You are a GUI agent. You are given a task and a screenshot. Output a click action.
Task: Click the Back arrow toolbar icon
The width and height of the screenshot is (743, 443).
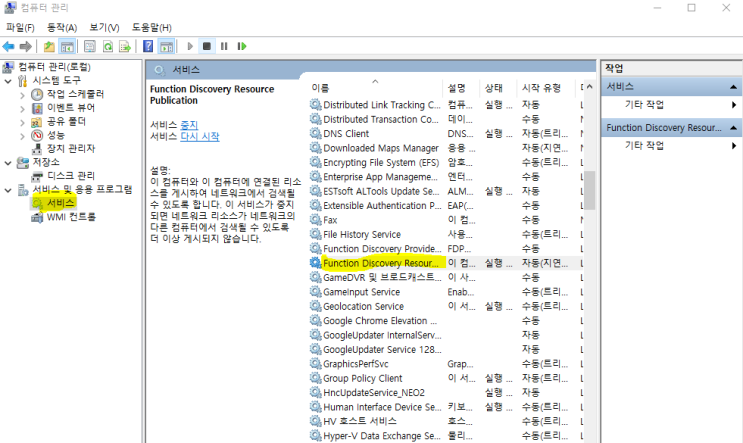click(9, 46)
